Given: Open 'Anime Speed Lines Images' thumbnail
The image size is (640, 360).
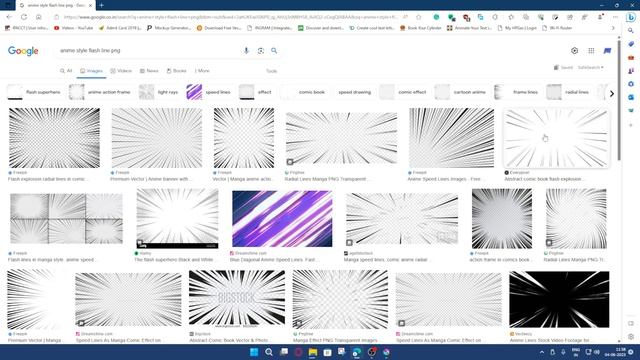Looking at the screenshot, I should point(451,138).
